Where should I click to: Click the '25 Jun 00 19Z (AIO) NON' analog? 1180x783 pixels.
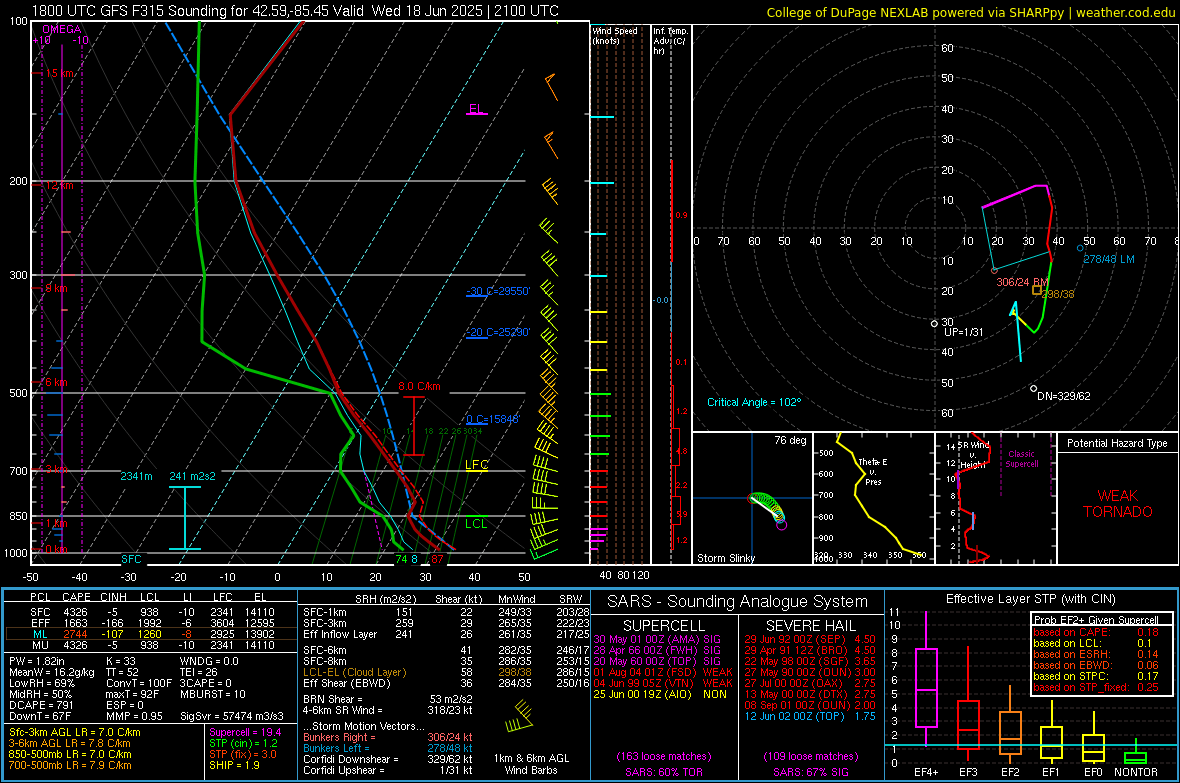(659, 694)
